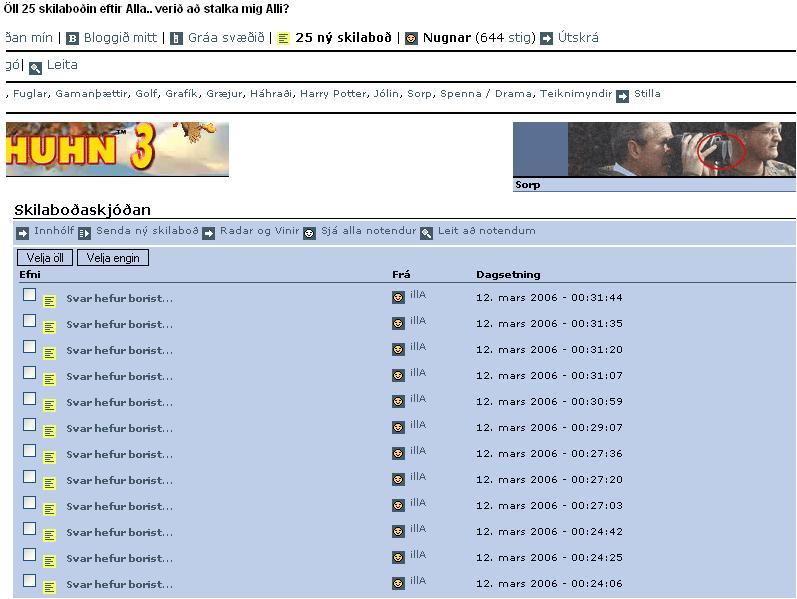797x599 pixels.
Task: Click the illA avatar icon in the 00:31:07 row
Action: pyautogui.click(x=398, y=375)
